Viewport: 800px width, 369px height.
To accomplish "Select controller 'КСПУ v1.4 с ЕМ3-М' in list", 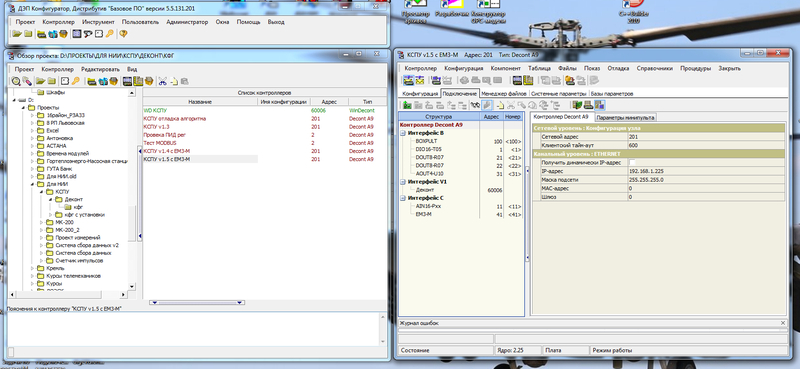I will pos(167,151).
